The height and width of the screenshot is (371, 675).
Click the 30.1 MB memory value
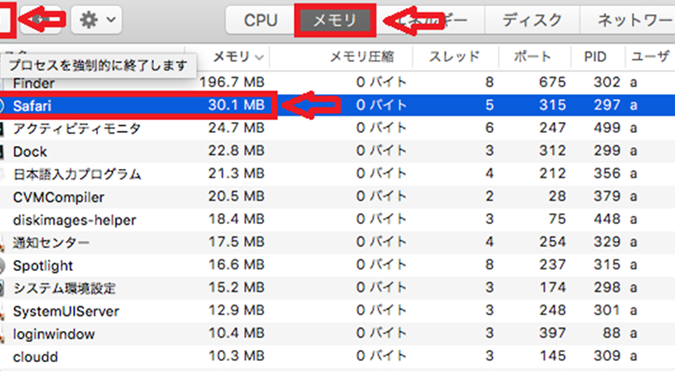[x=236, y=105]
